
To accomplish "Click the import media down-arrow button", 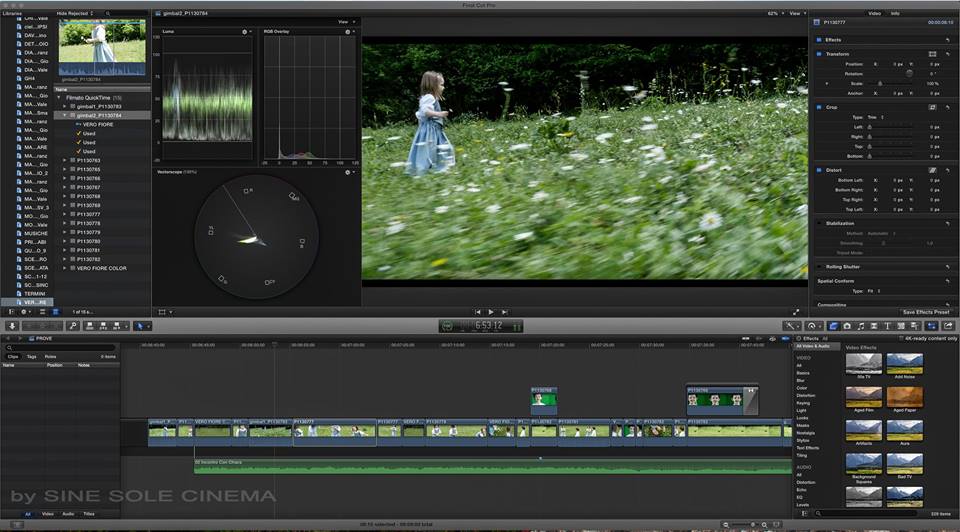I will click(12, 326).
